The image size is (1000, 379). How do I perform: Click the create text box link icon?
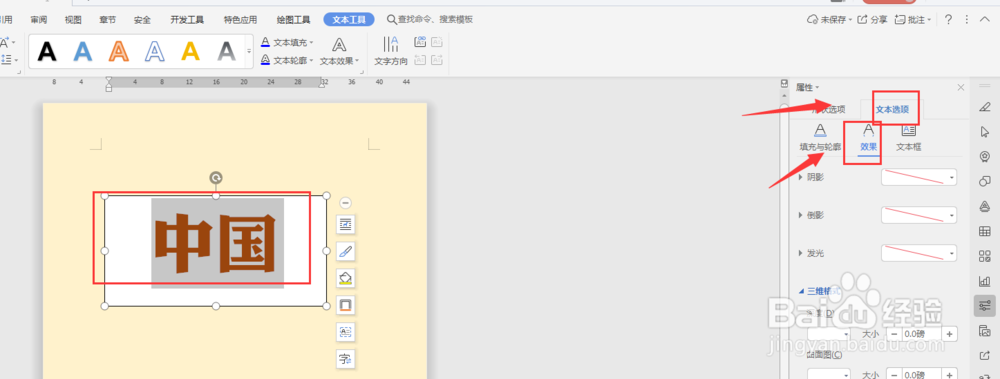(x=420, y=42)
